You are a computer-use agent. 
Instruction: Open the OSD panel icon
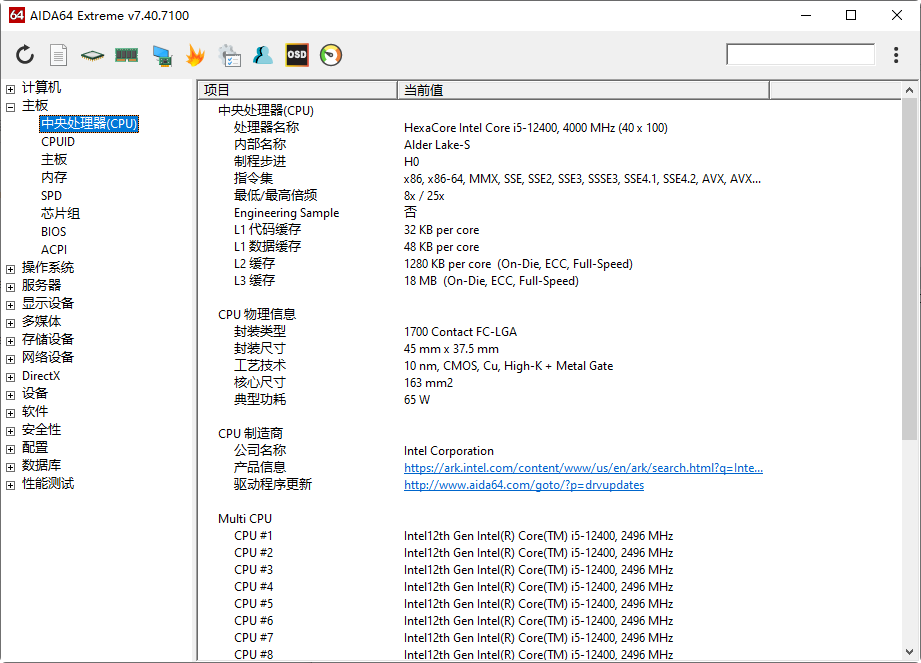click(296, 55)
